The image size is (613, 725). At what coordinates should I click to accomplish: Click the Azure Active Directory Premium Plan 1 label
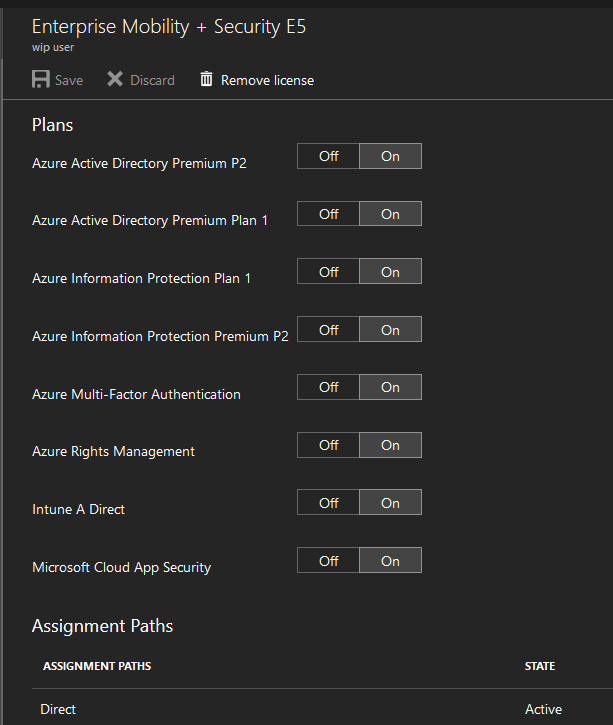click(150, 220)
